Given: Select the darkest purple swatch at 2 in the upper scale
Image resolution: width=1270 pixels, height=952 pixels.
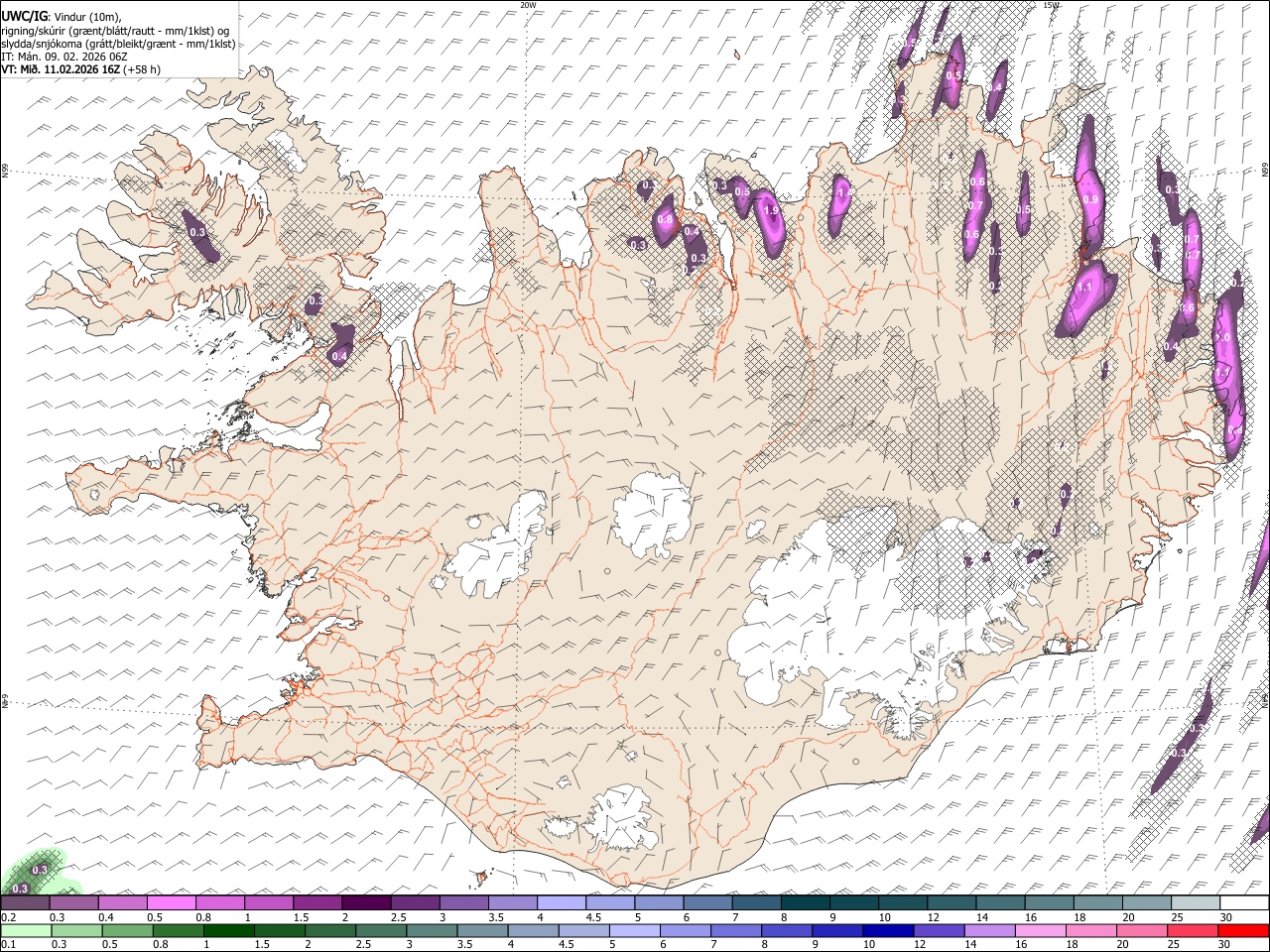Looking at the screenshot, I should [x=366, y=902].
